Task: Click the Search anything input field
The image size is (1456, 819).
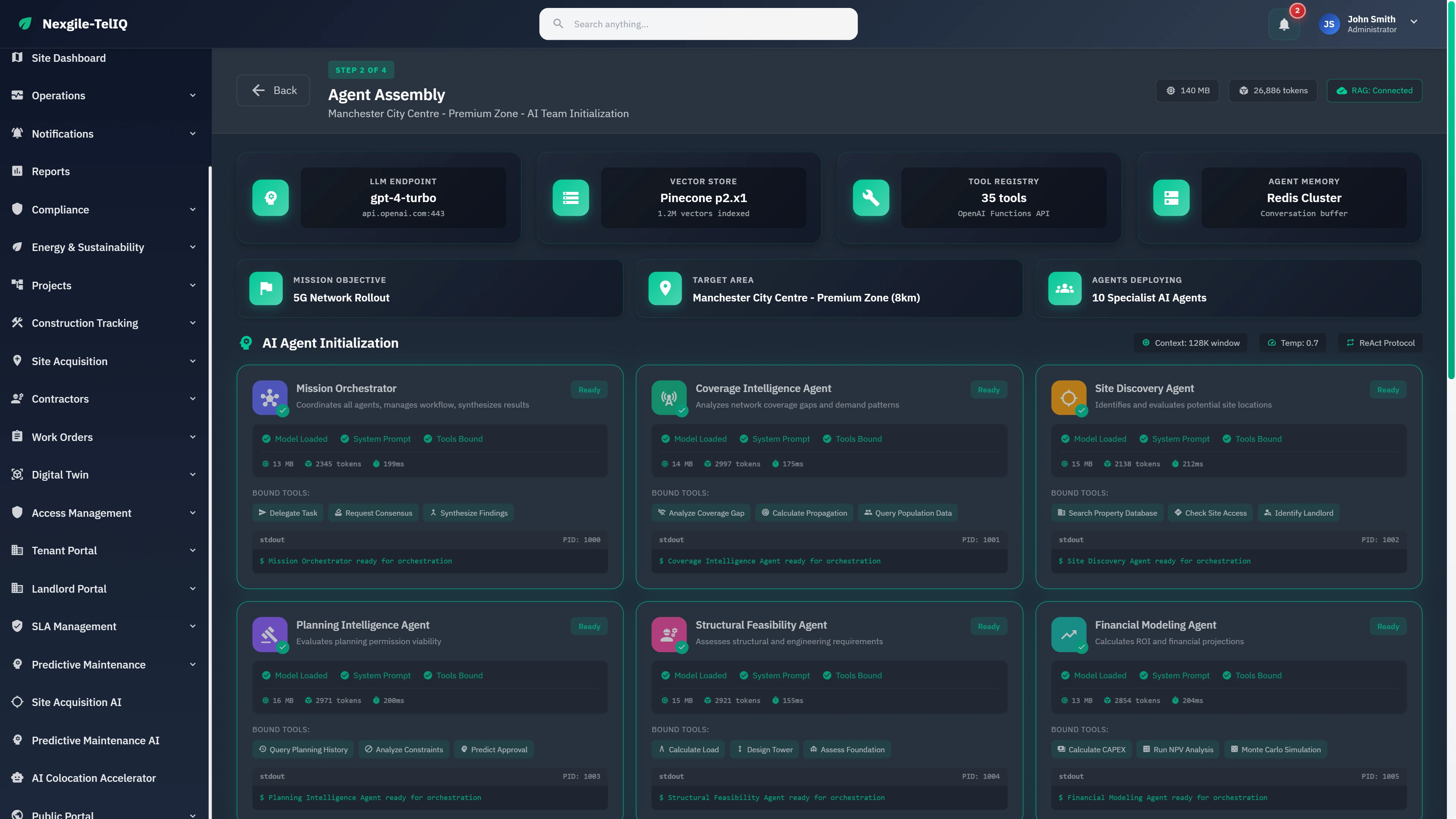Action: click(x=698, y=24)
